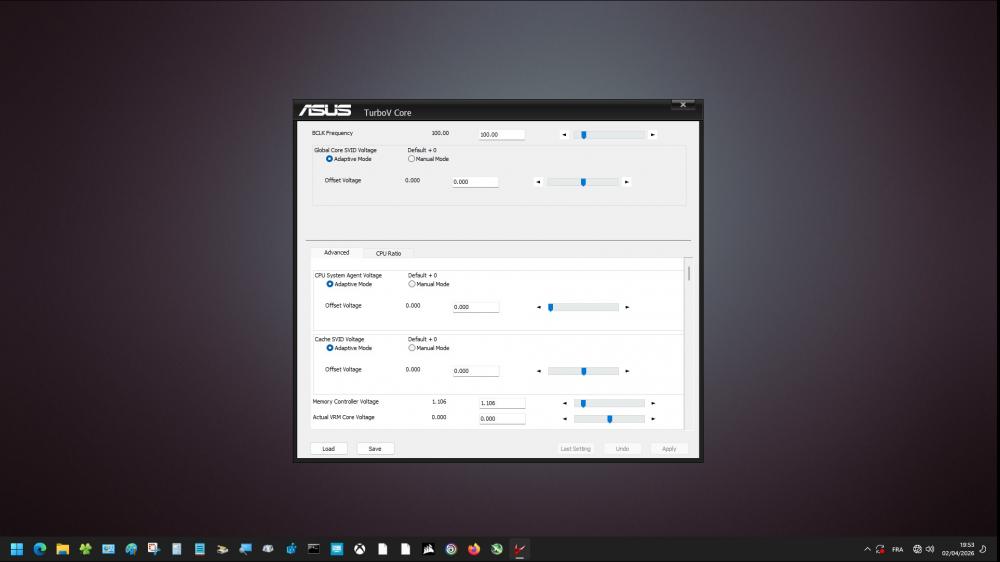Screen dimensions: 1000x562
Task: Increase Actual VRM Core Voltage arrow
Action: click(x=653, y=419)
